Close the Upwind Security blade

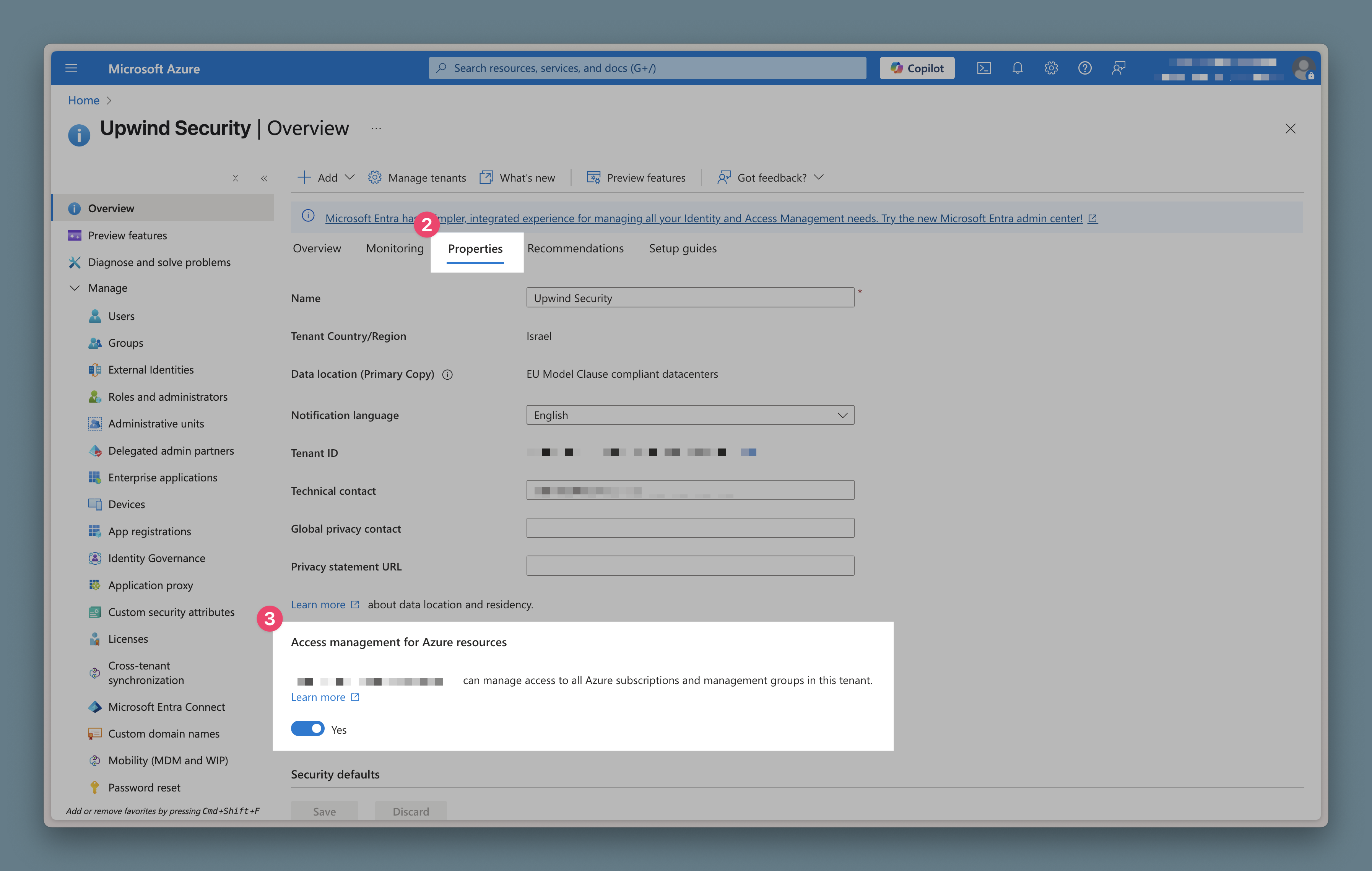coord(1290,129)
